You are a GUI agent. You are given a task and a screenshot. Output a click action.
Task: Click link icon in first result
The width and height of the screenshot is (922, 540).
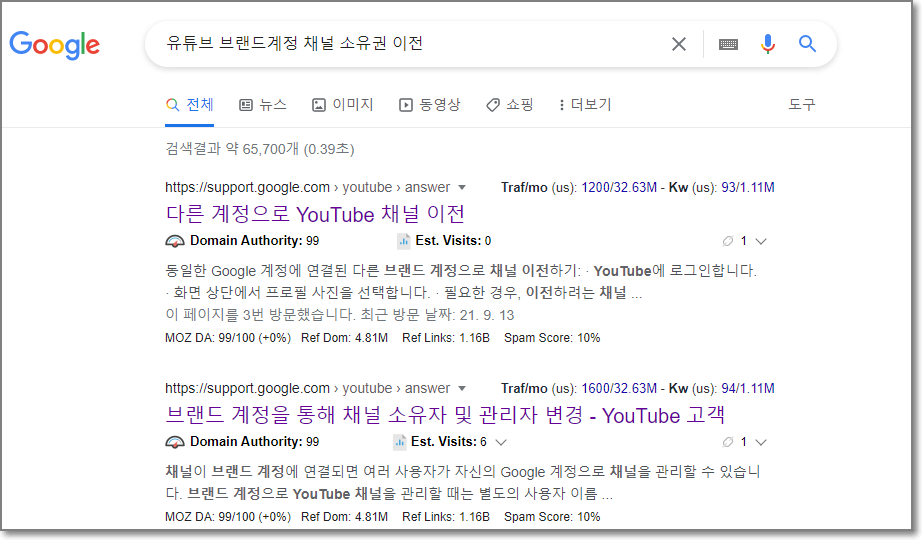pyautogui.click(x=728, y=241)
